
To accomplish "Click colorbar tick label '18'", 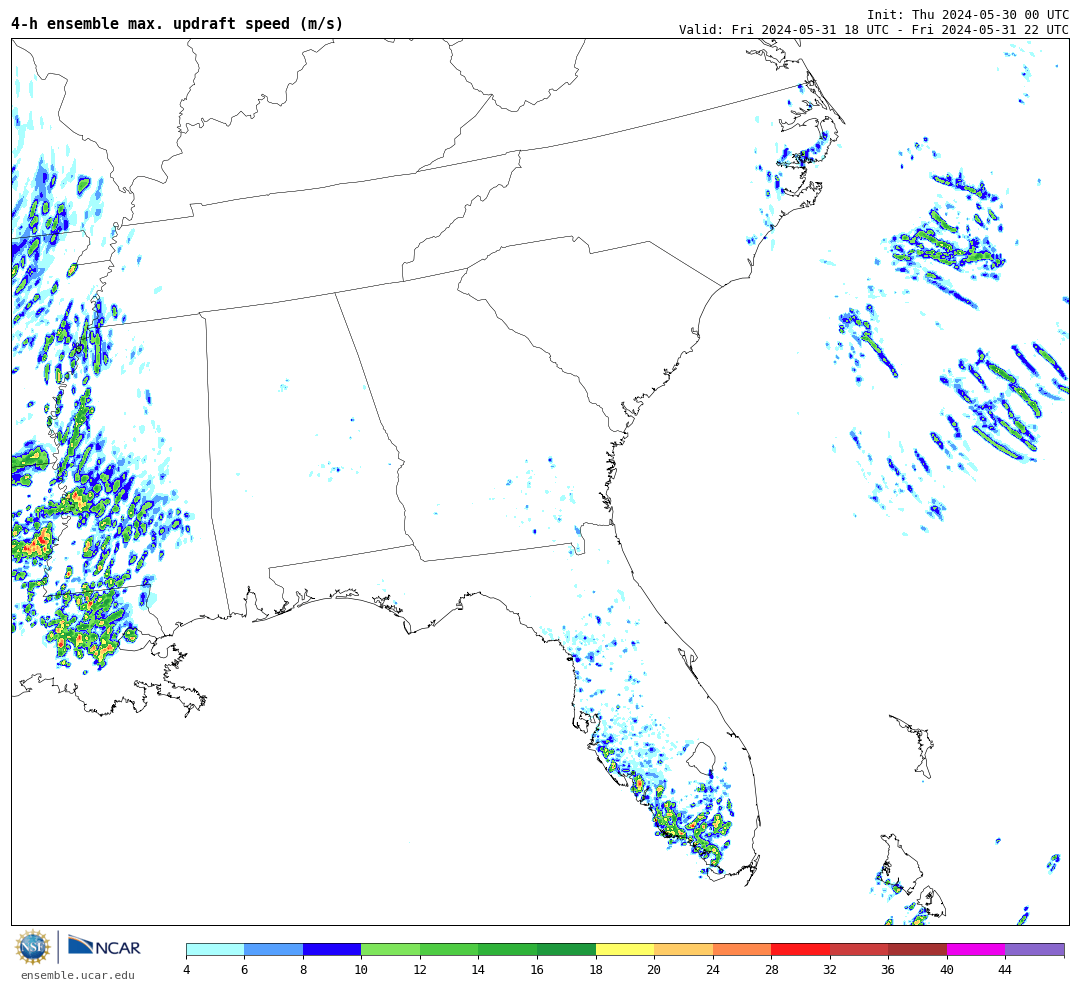I will pyautogui.click(x=596, y=970).
